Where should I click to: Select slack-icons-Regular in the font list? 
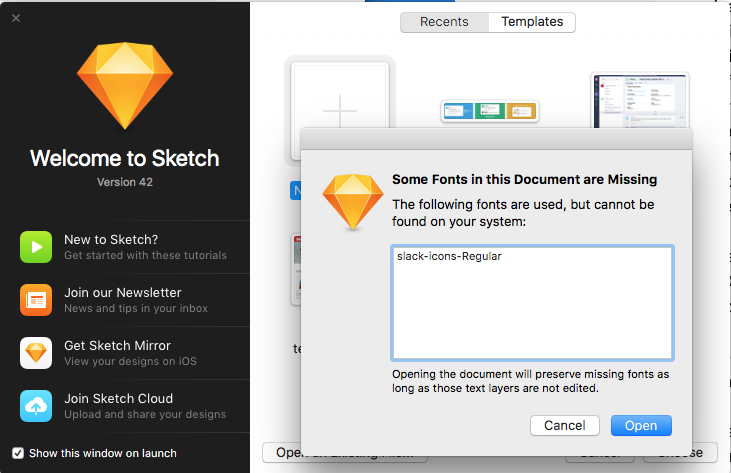point(449,256)
